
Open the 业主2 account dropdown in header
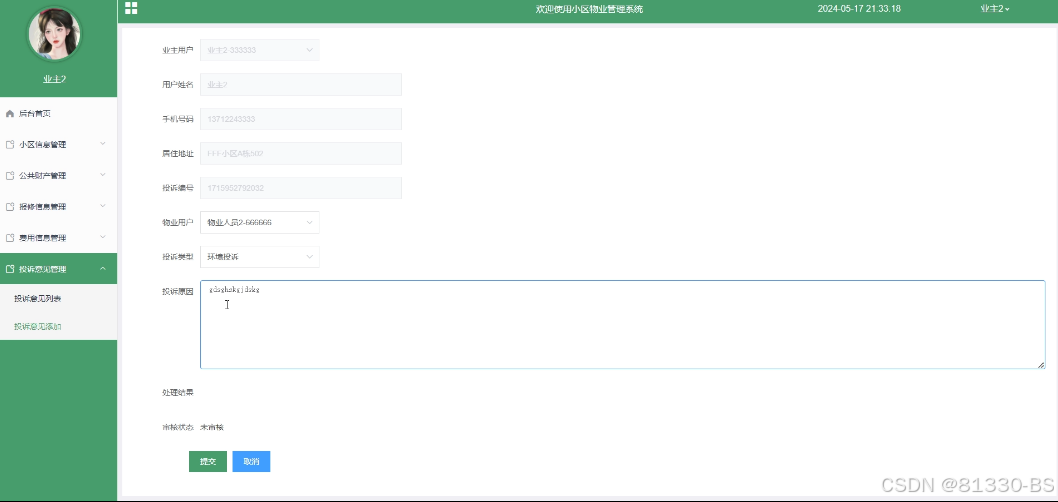tap(995, 9)
